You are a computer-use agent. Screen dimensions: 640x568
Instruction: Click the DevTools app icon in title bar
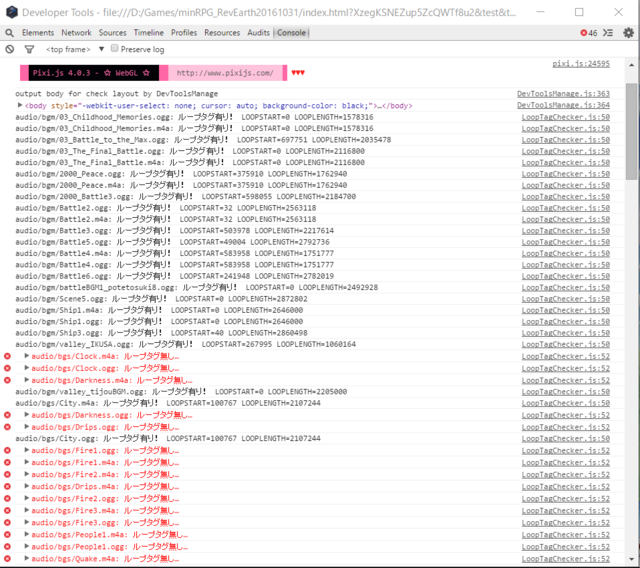(12, 12)
